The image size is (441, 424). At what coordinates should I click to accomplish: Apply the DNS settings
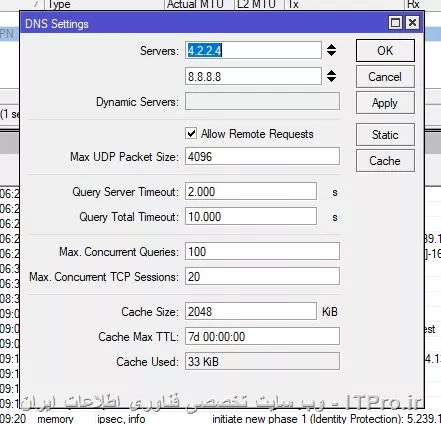pos(385,103)
